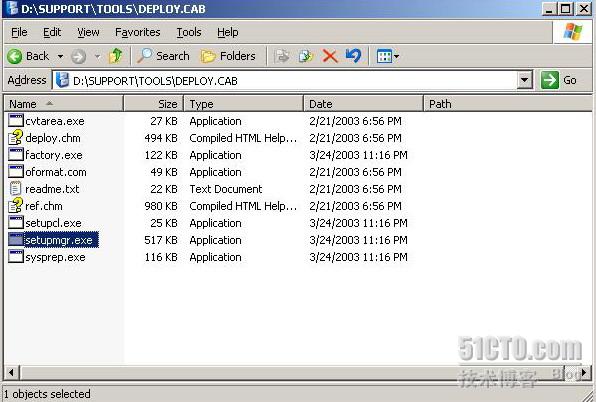Click the highlighted setupmgr.exe file name
Screen dimensions: 596x402
[61, 240]
